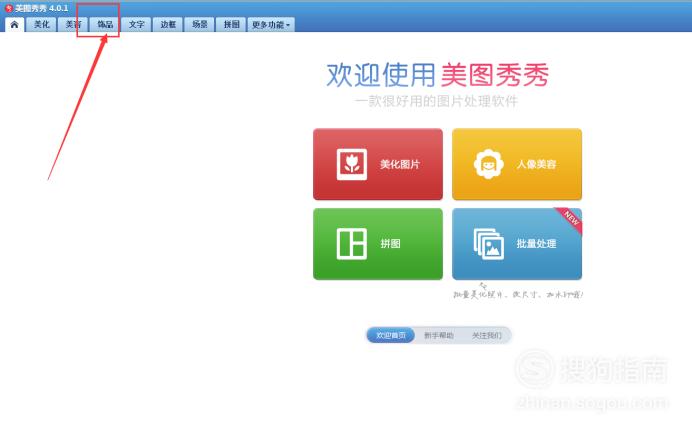Click the 一款很好用的图片处理软件 subtitle
Image resolution: width=692 pixels, height=437 pixels.
pos(436,101)
